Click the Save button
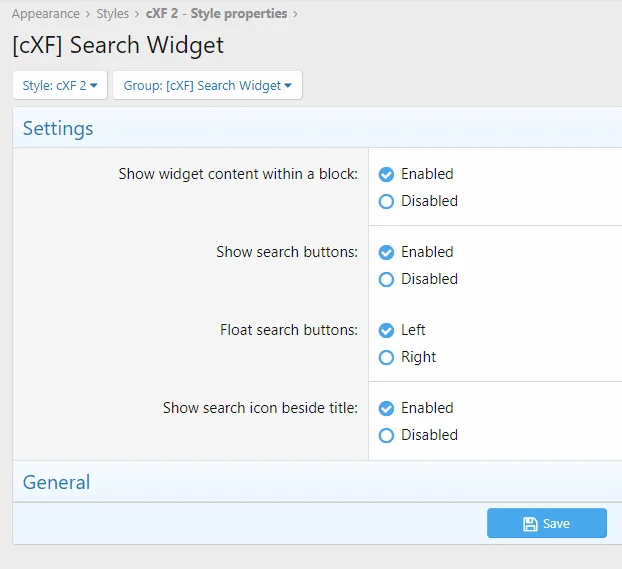Image resolution: width=622 pixels, height=569 pixels. point(546,524)
